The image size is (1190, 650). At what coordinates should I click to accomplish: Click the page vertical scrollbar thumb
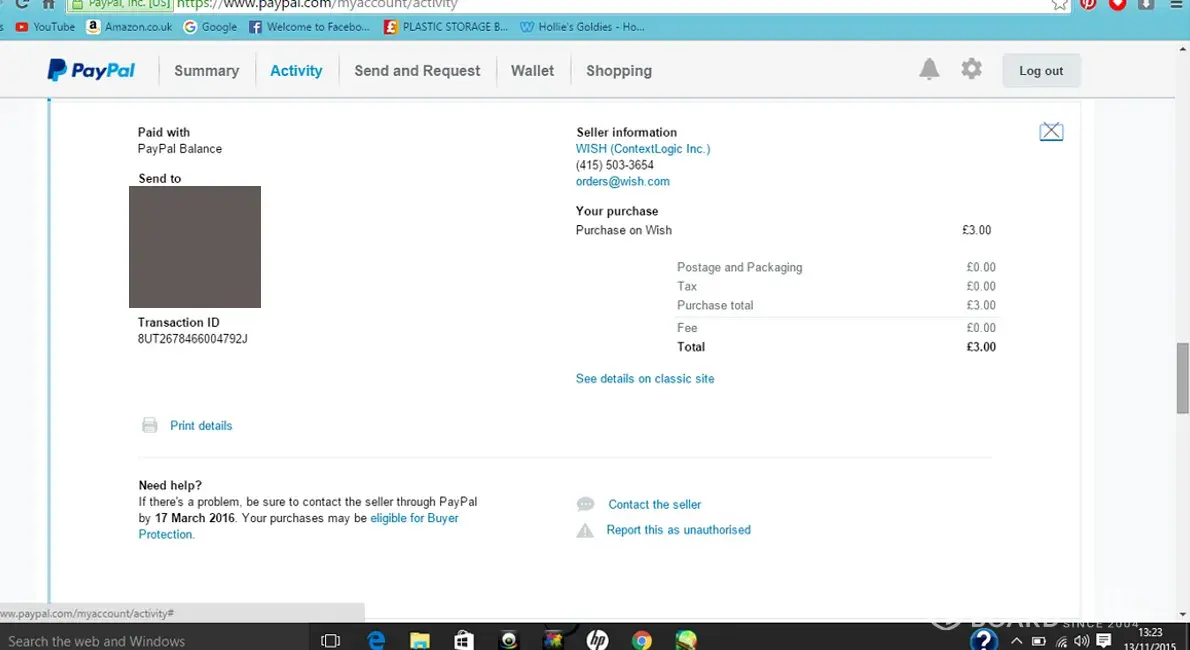point(1183,377)
